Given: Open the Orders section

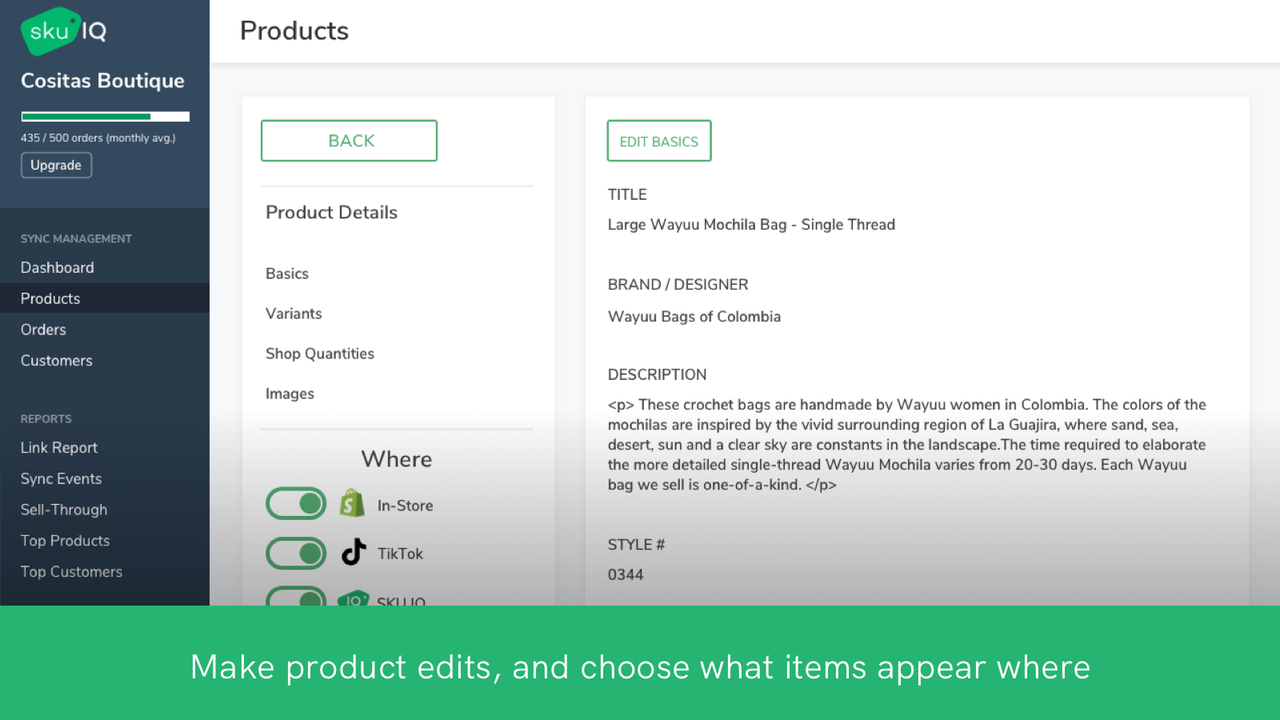Looking at the screenshot, I should 43,329.
